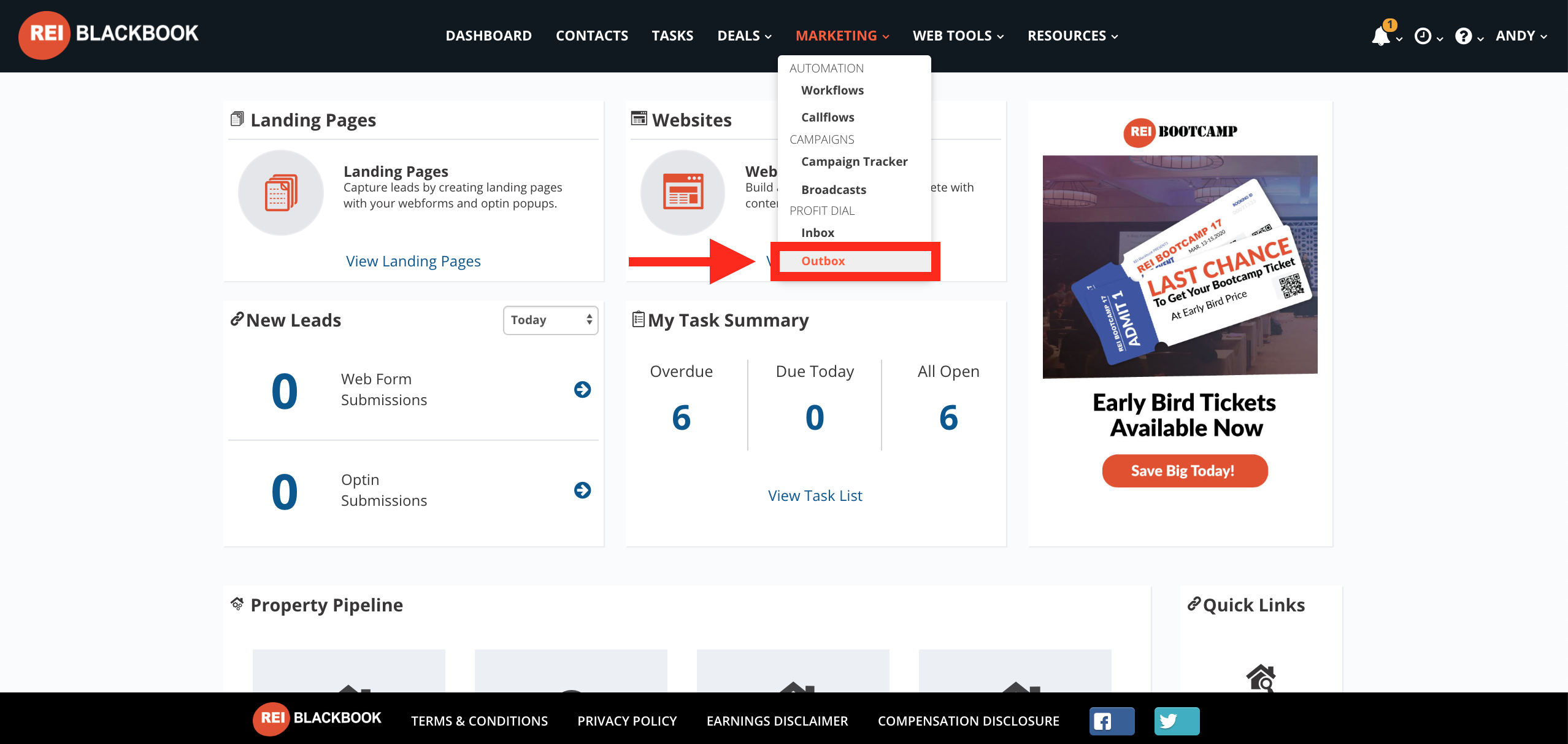Expand the Resources menu

coord(1072,36)
